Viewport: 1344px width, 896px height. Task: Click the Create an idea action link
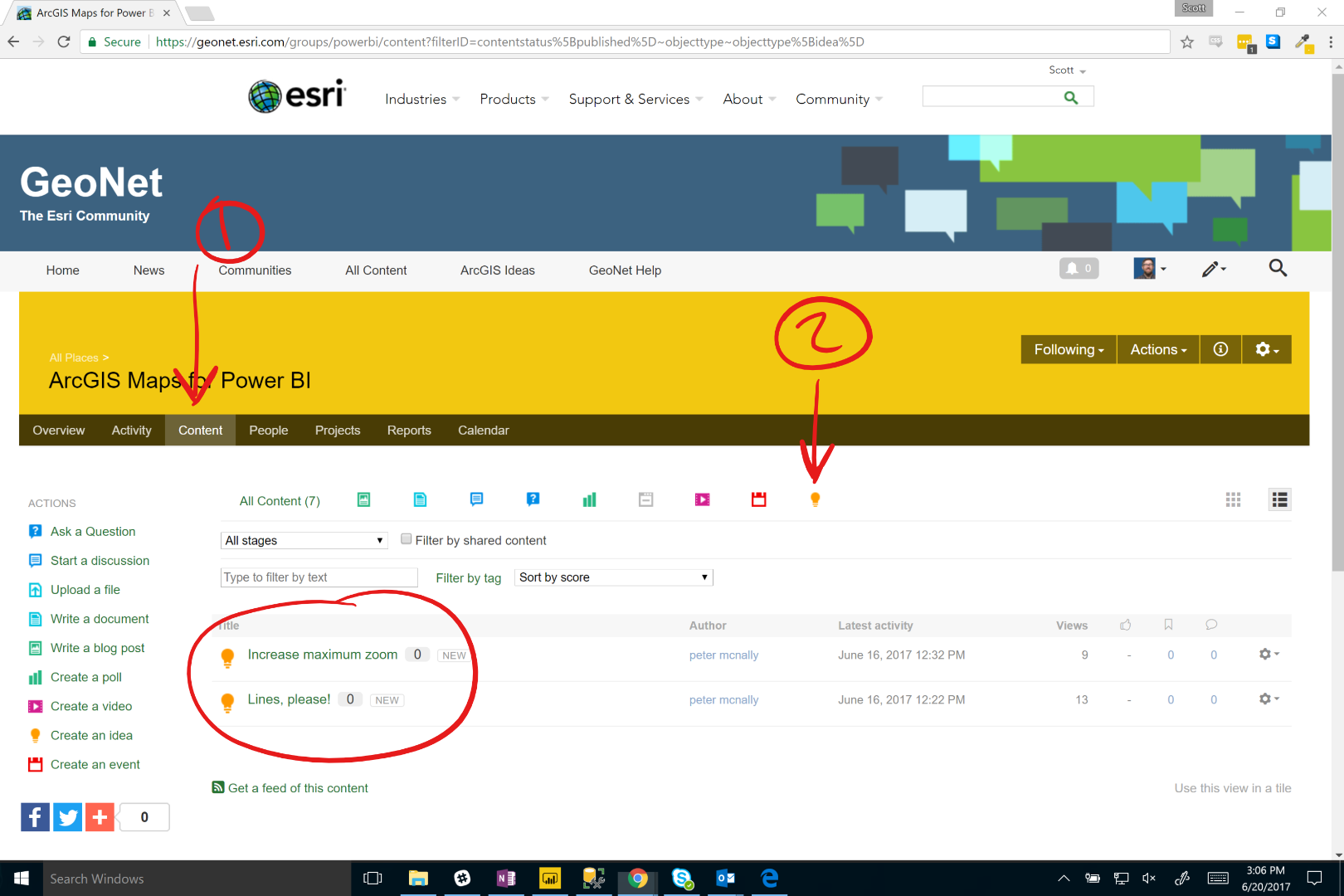click(91, 735)
